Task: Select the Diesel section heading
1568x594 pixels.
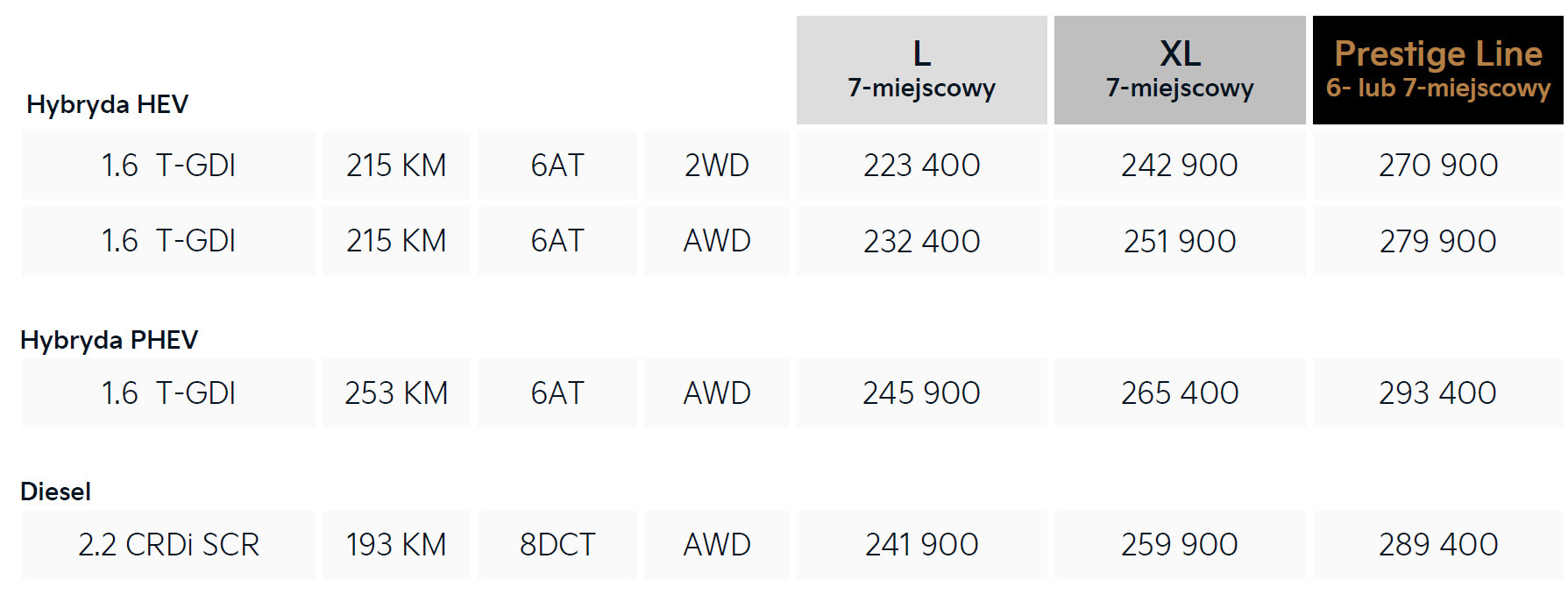Action: 55,491
